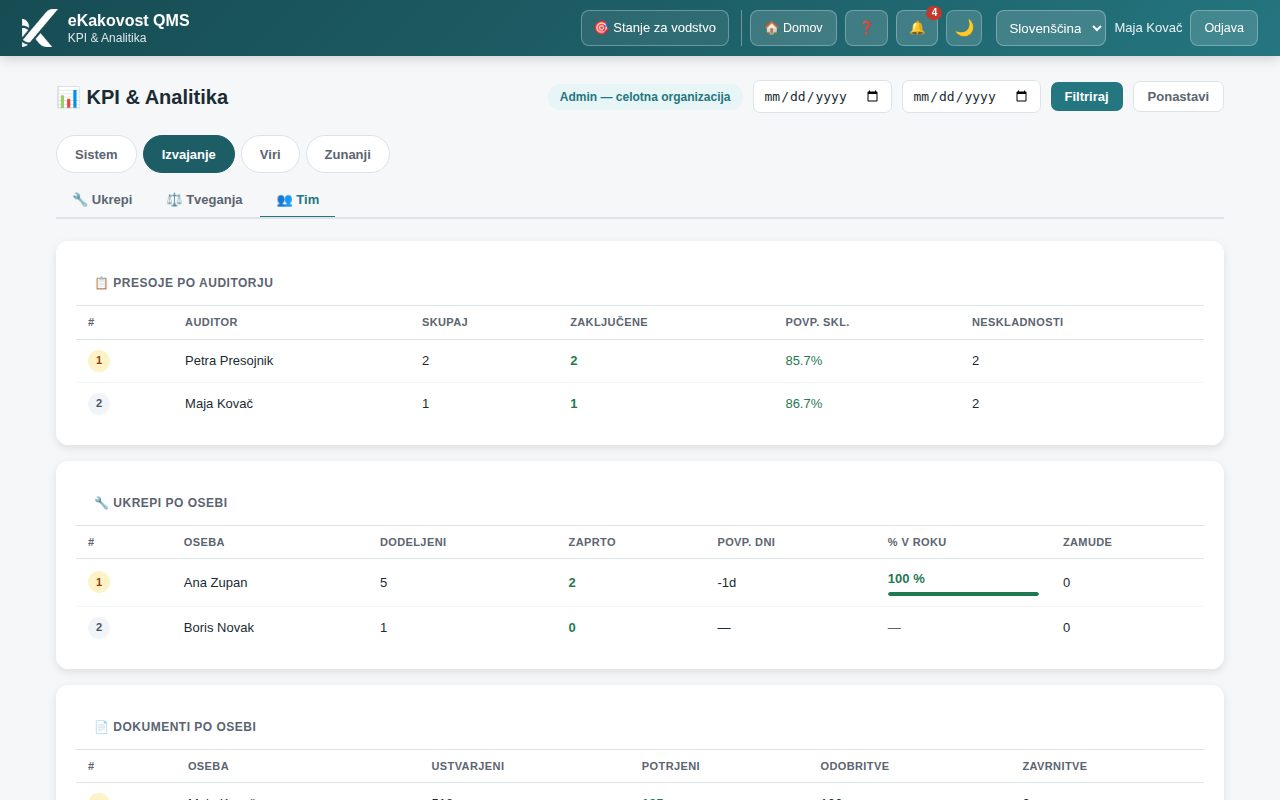Click rank 1 badge for Petra Presojnik
1280x800 pixels.
click(99, 361)
